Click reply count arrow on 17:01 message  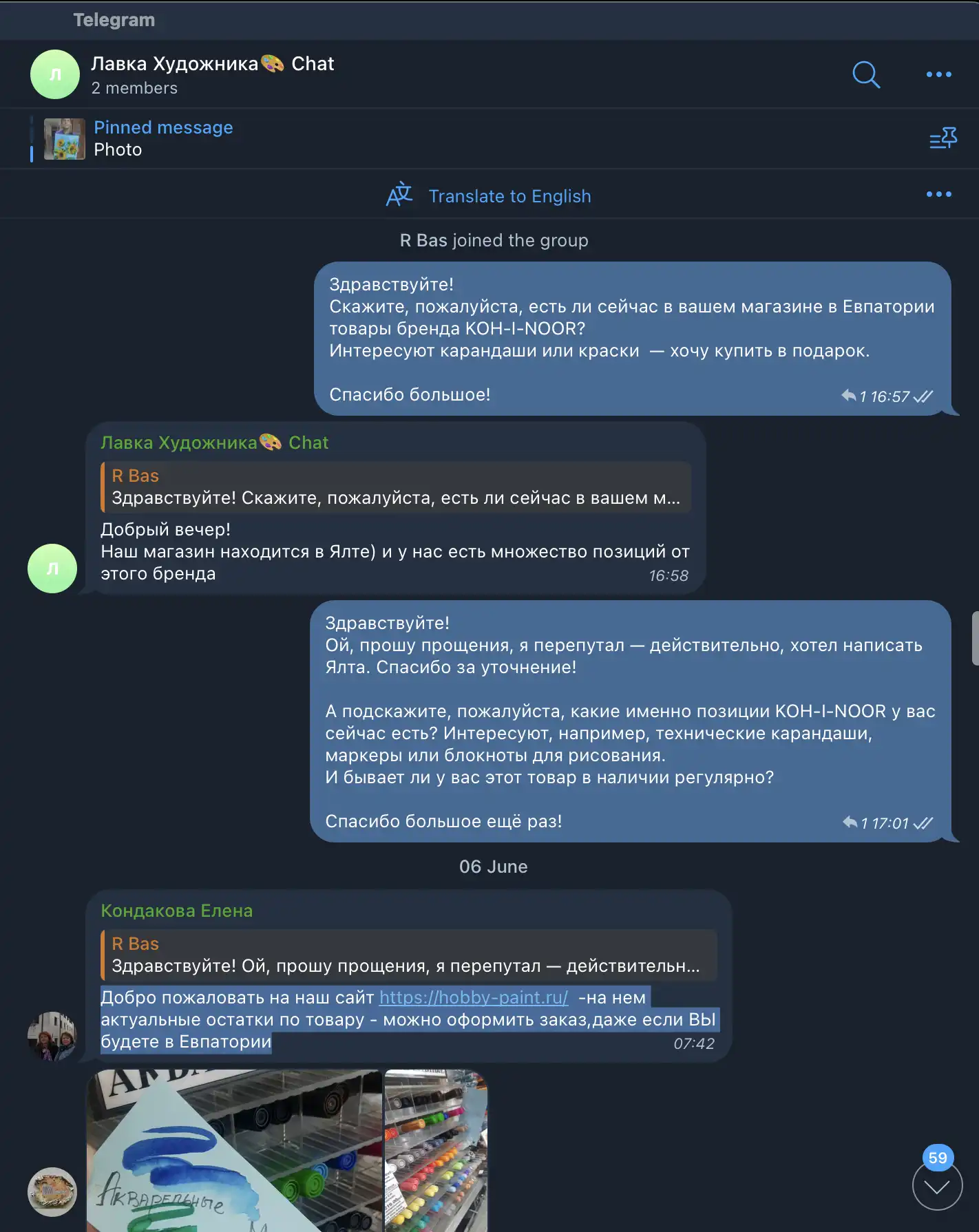tap(850, 822)
